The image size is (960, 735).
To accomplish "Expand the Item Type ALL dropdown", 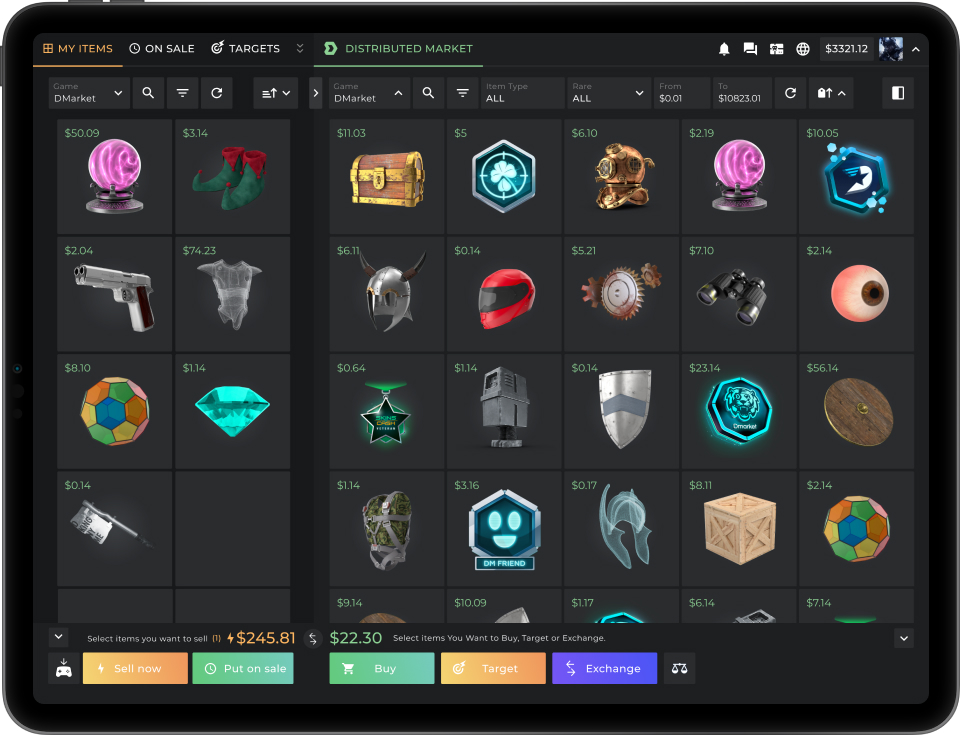I will [x=522, y=93].
